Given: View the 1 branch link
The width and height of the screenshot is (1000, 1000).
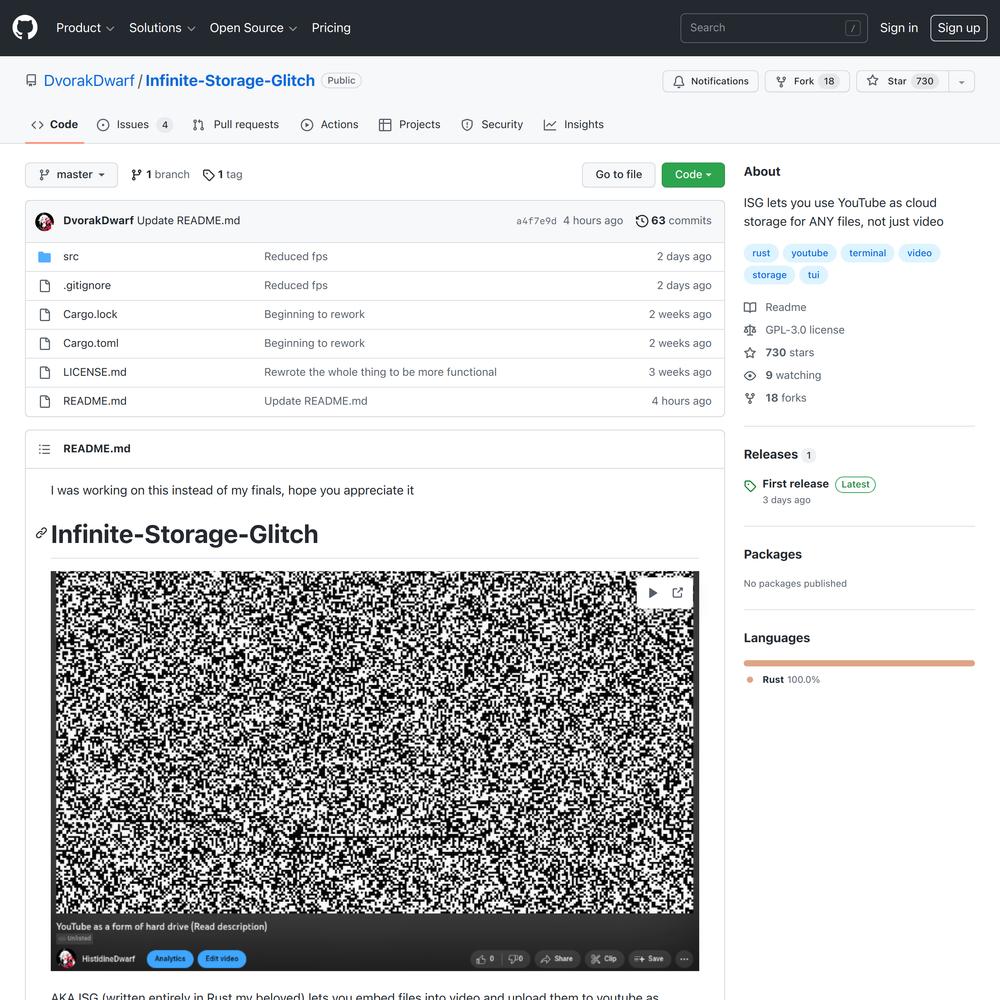Looking at the screenshot, I should (x=160, y=175).
